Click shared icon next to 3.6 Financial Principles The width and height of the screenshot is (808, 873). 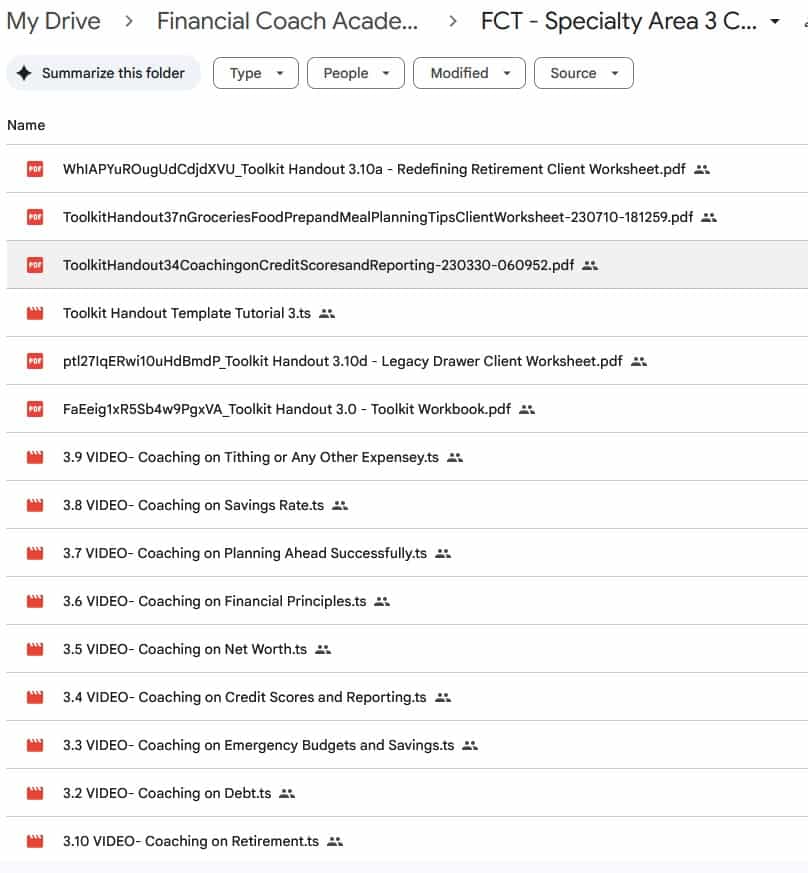[382, 601]
